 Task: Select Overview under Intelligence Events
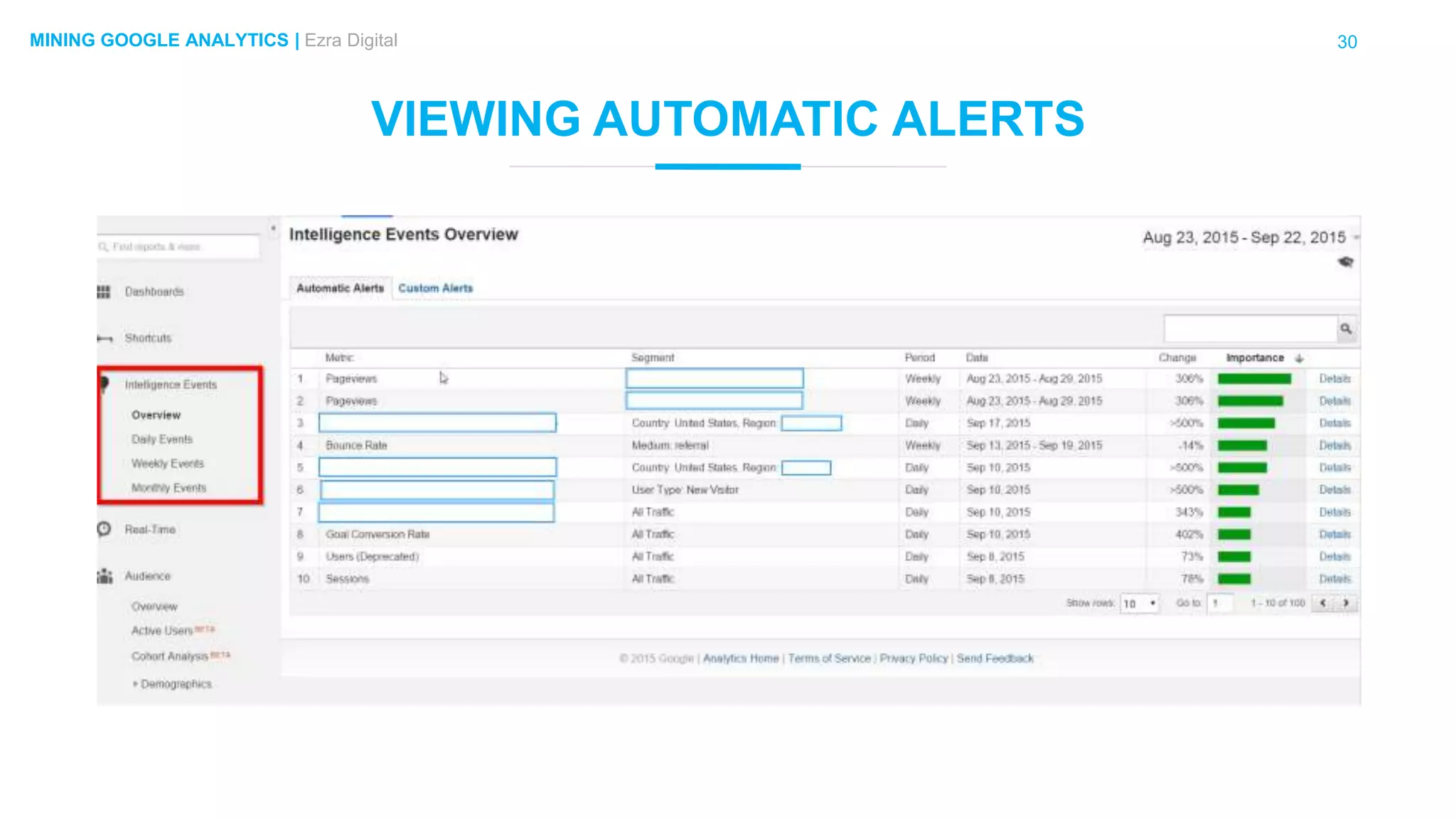(156, 415)
